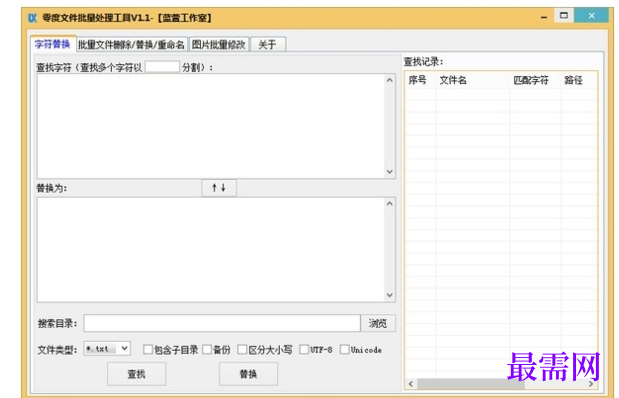The height and width of the screenshot is (398, 619).
Task: Click the 搜索目录 path input field
Action: (x=222, y=323)
